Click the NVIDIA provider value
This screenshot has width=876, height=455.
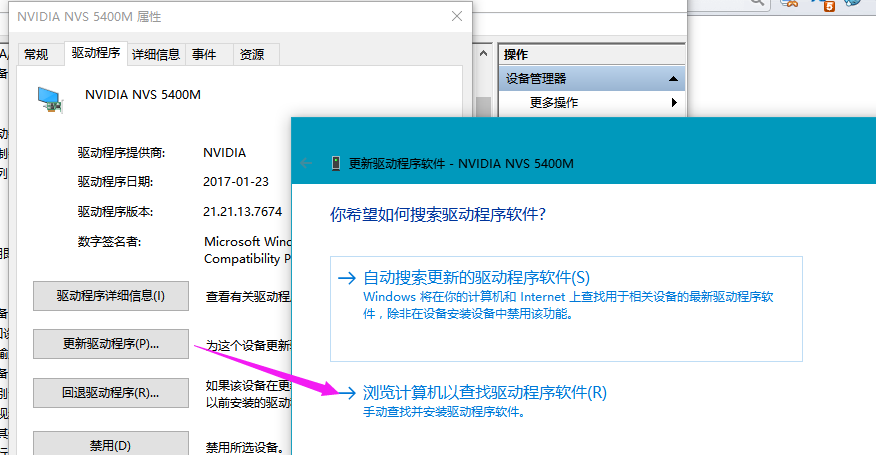point(225,153)
